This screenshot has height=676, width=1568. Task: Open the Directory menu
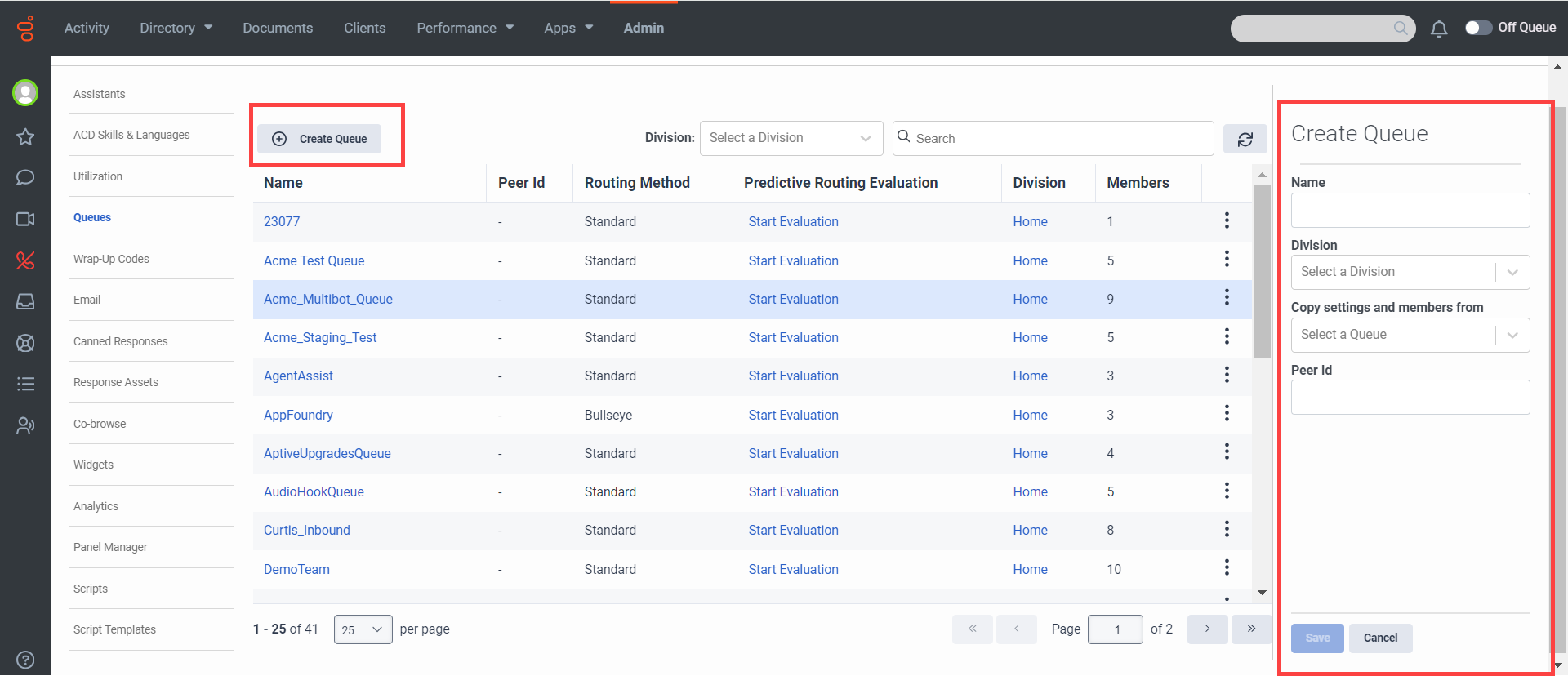(x=176, y=28)
